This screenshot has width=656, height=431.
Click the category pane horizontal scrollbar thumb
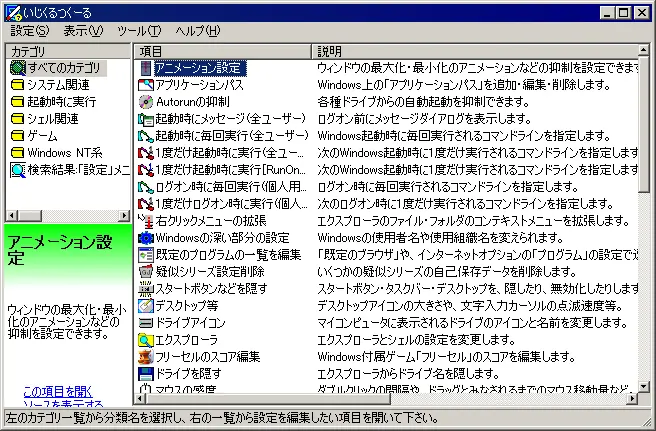[x=29, y=216]
